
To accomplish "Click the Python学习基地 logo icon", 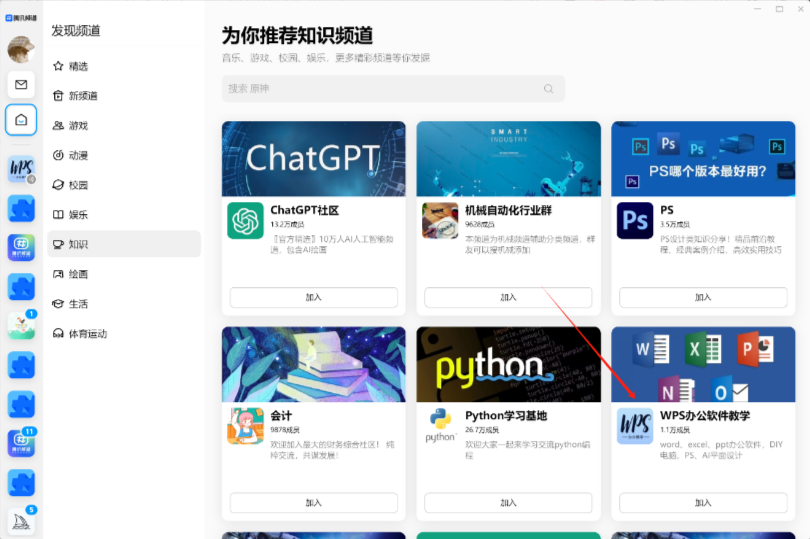I will tap(440, 426).
